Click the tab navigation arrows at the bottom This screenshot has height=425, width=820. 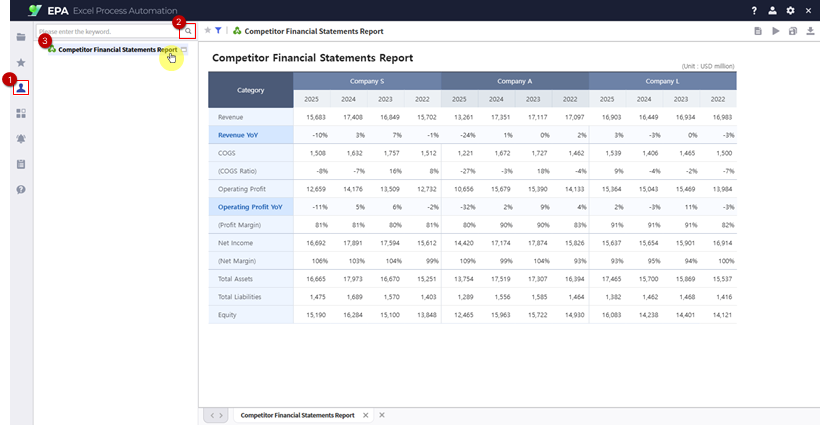(216, 415)
